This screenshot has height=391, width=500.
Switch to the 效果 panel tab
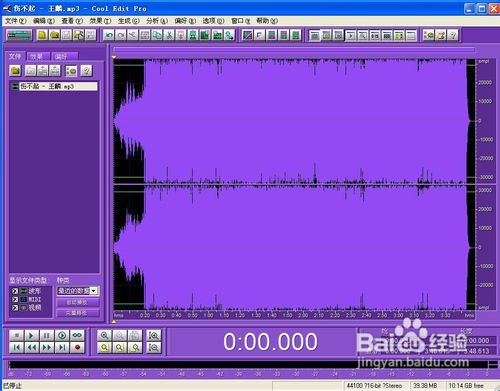[x=38, y=56]
